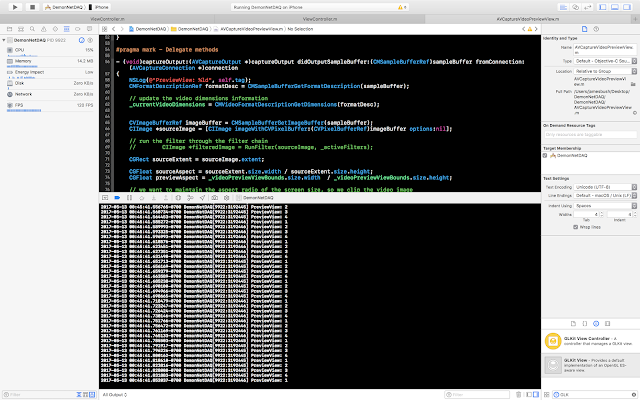Viewport: 640px width, 400px height.
Task: Add a new editor tab
Action: (635, 19)
